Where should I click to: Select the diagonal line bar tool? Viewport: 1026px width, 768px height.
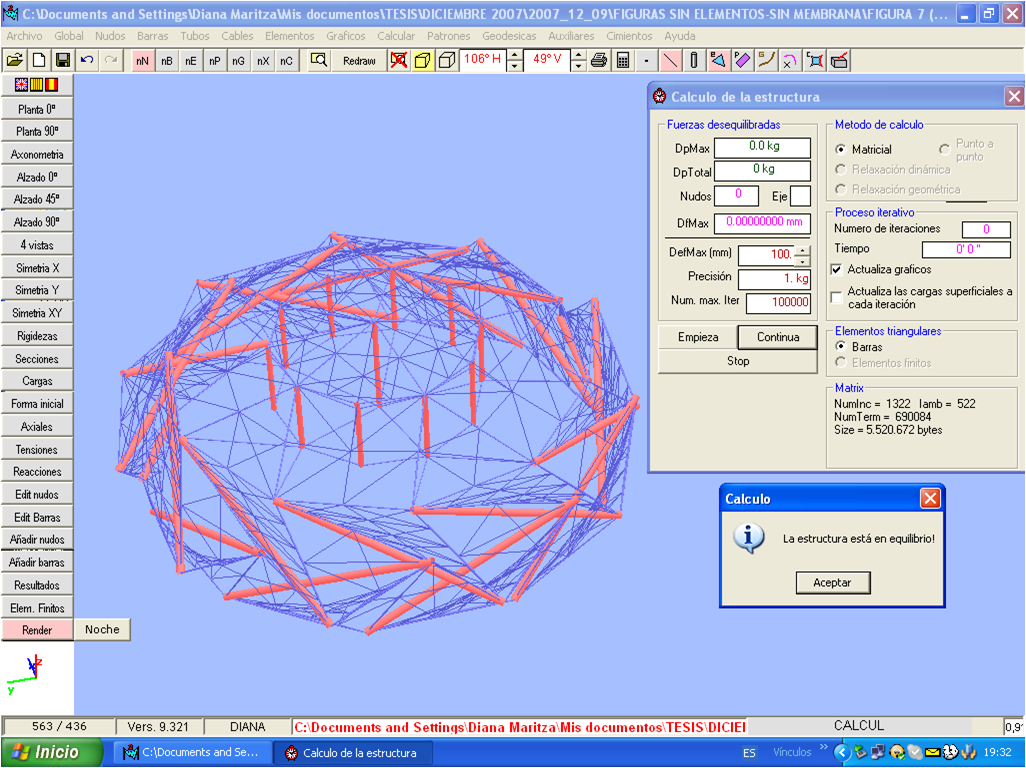click(x=670, y=60)
